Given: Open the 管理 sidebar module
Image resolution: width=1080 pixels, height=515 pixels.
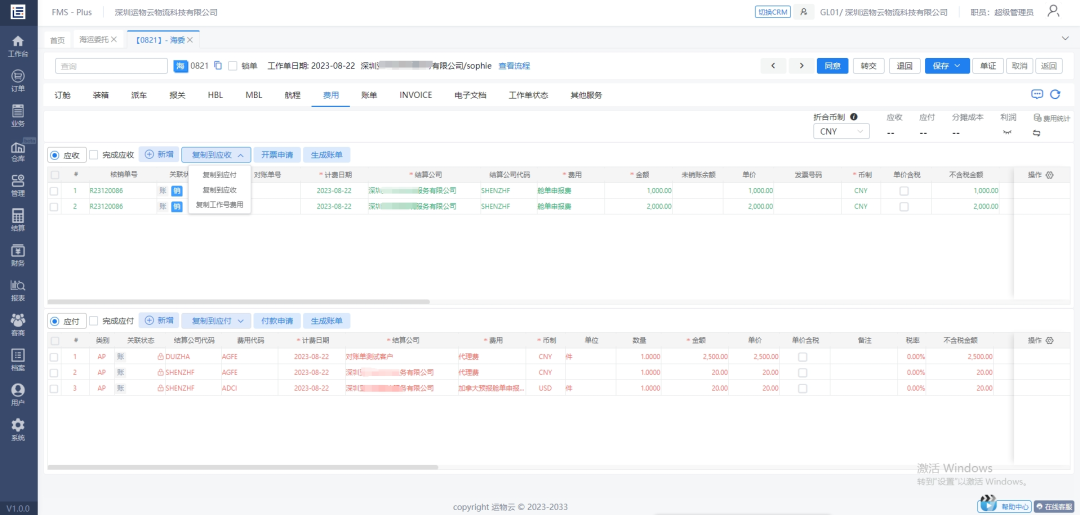Looking at the screenshot, I should 19,186.
